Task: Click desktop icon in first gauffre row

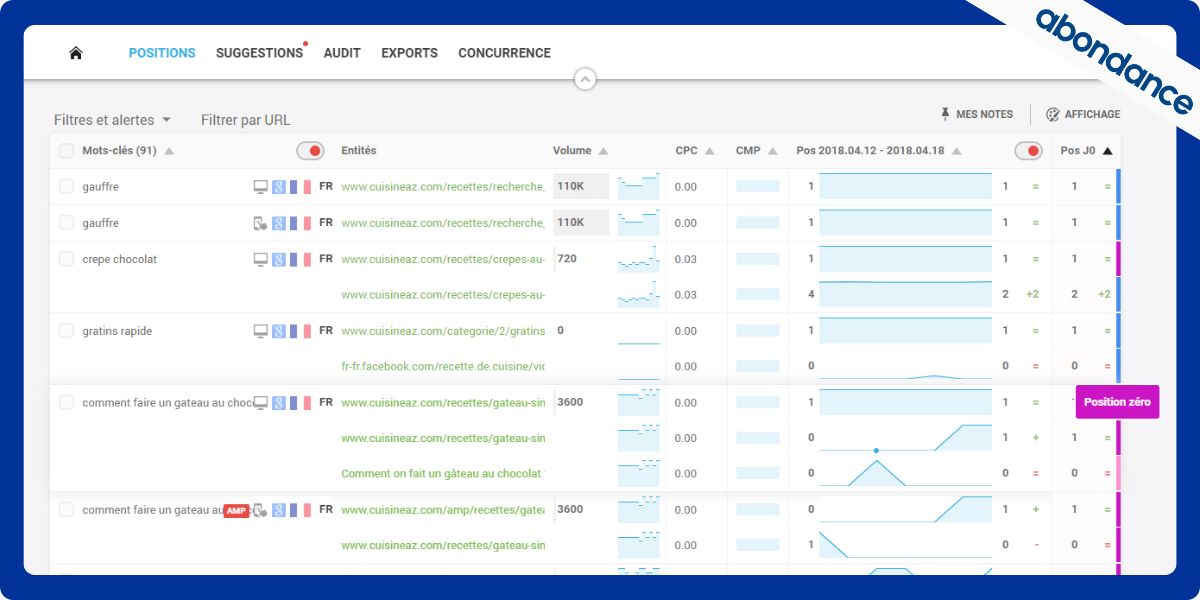Action: click(261, 187)
